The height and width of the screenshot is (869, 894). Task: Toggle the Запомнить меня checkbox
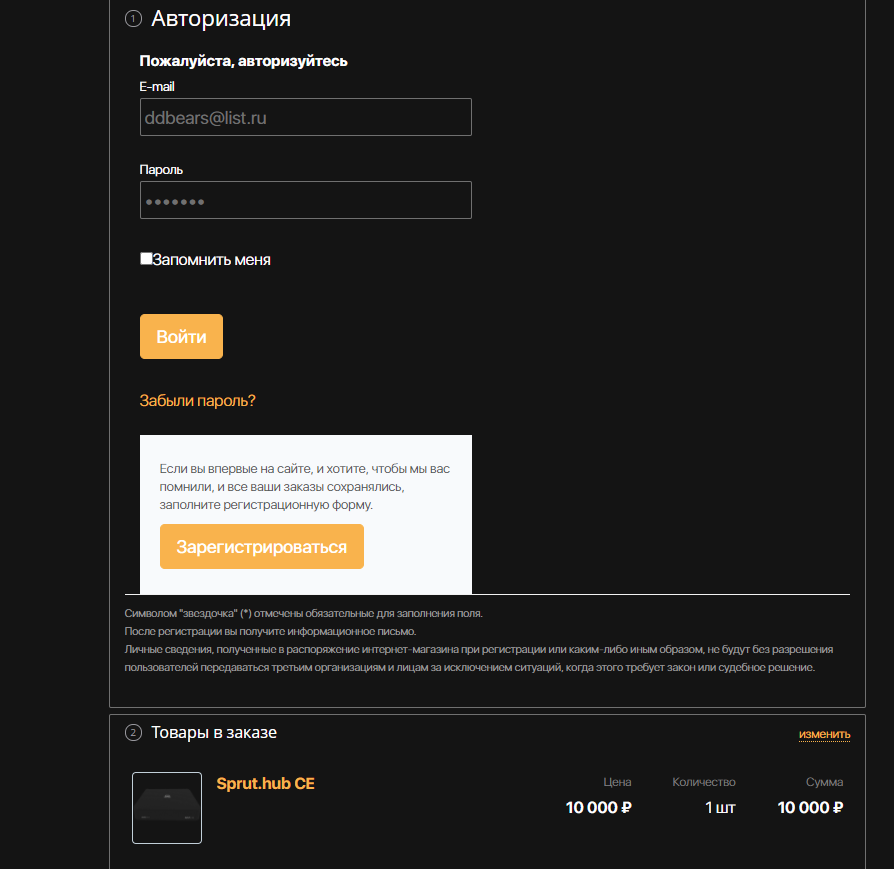(x=146, y=259)
